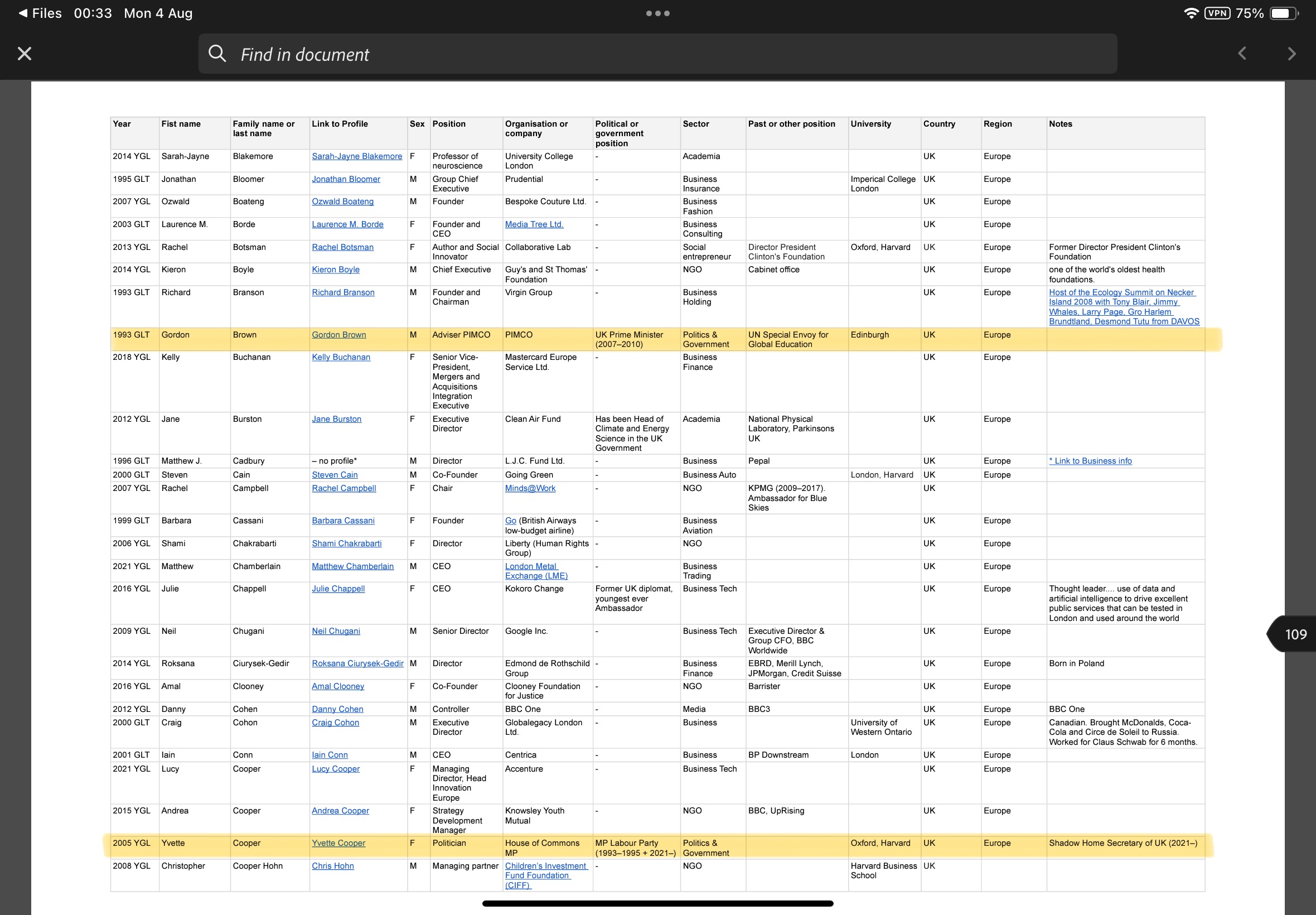Open Children's Investment Fund Foundation link
Viewport: 1316px width, 915px height.
[546, 875]
